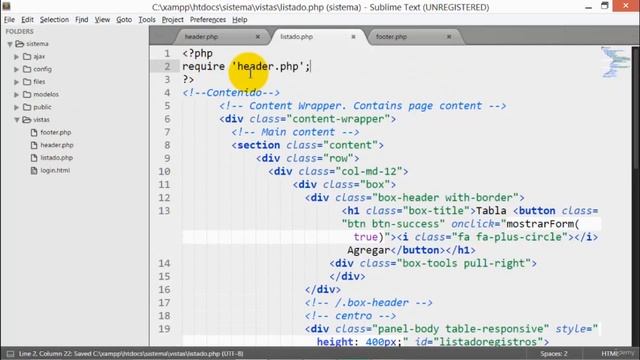Select the modelos folder label
Image resolution: width=640 pixels, height=360 pixels.
[46, 94]
